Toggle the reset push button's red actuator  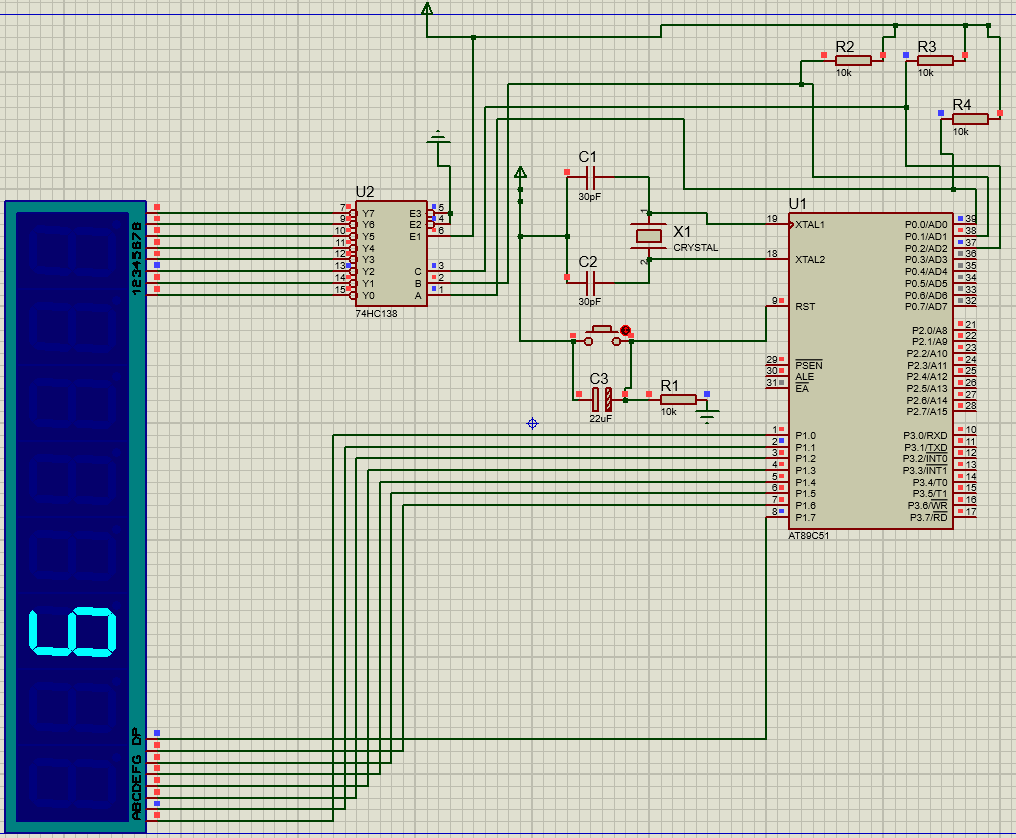625,330
